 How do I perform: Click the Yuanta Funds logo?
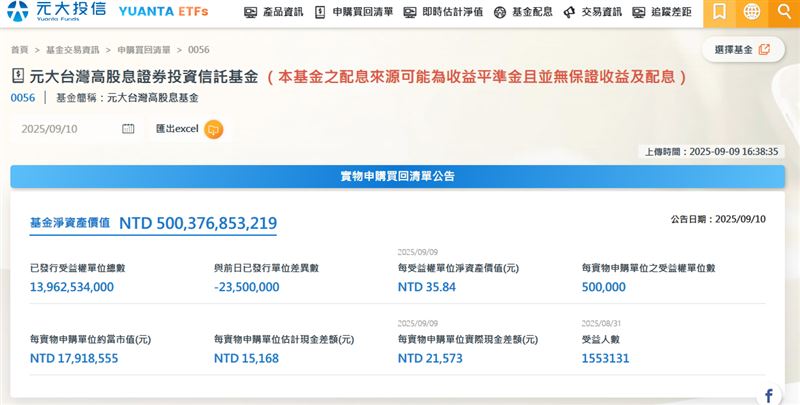point(57,11)
